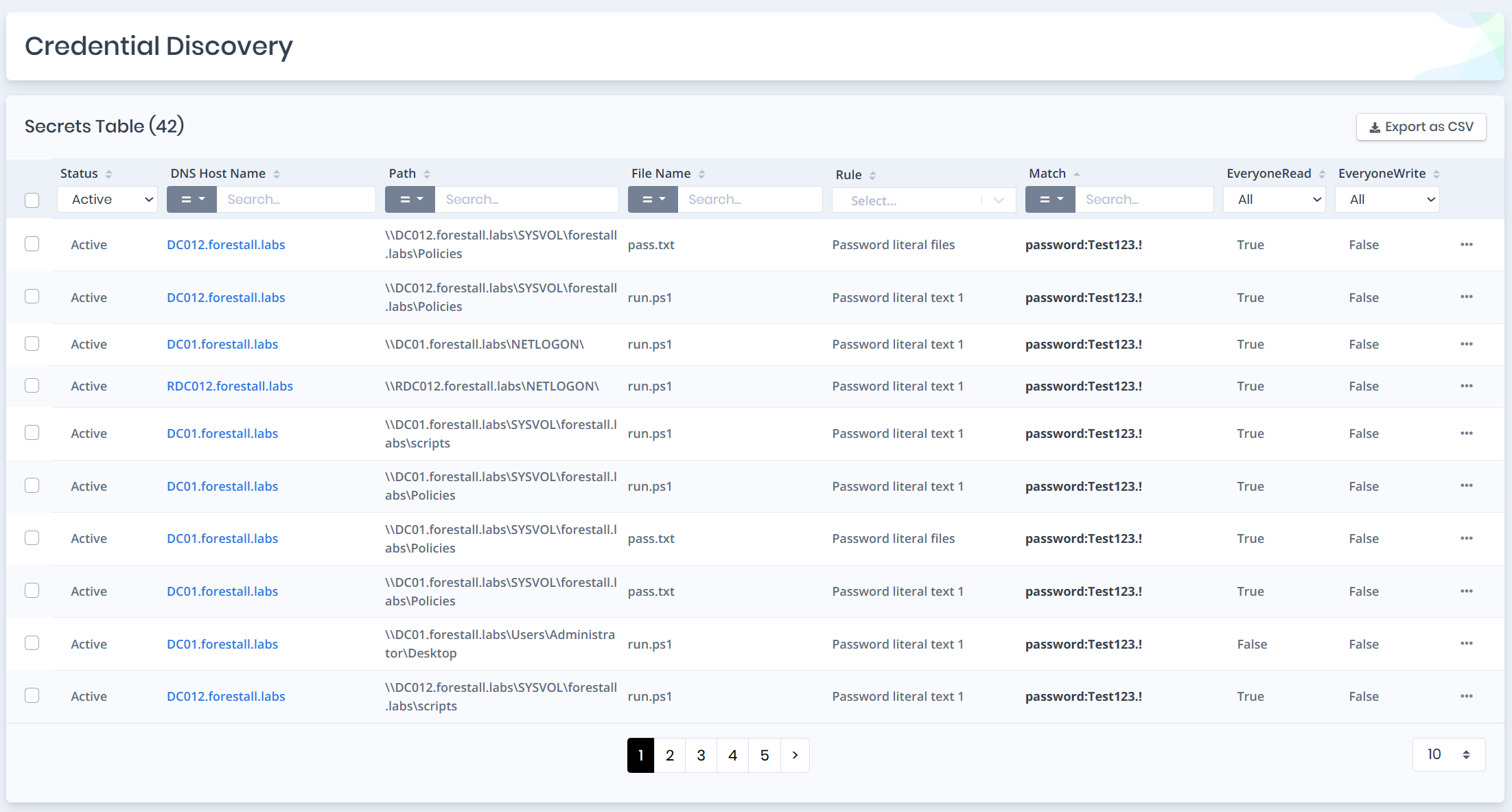Select checkbox for DC012 scripts row

32,695
